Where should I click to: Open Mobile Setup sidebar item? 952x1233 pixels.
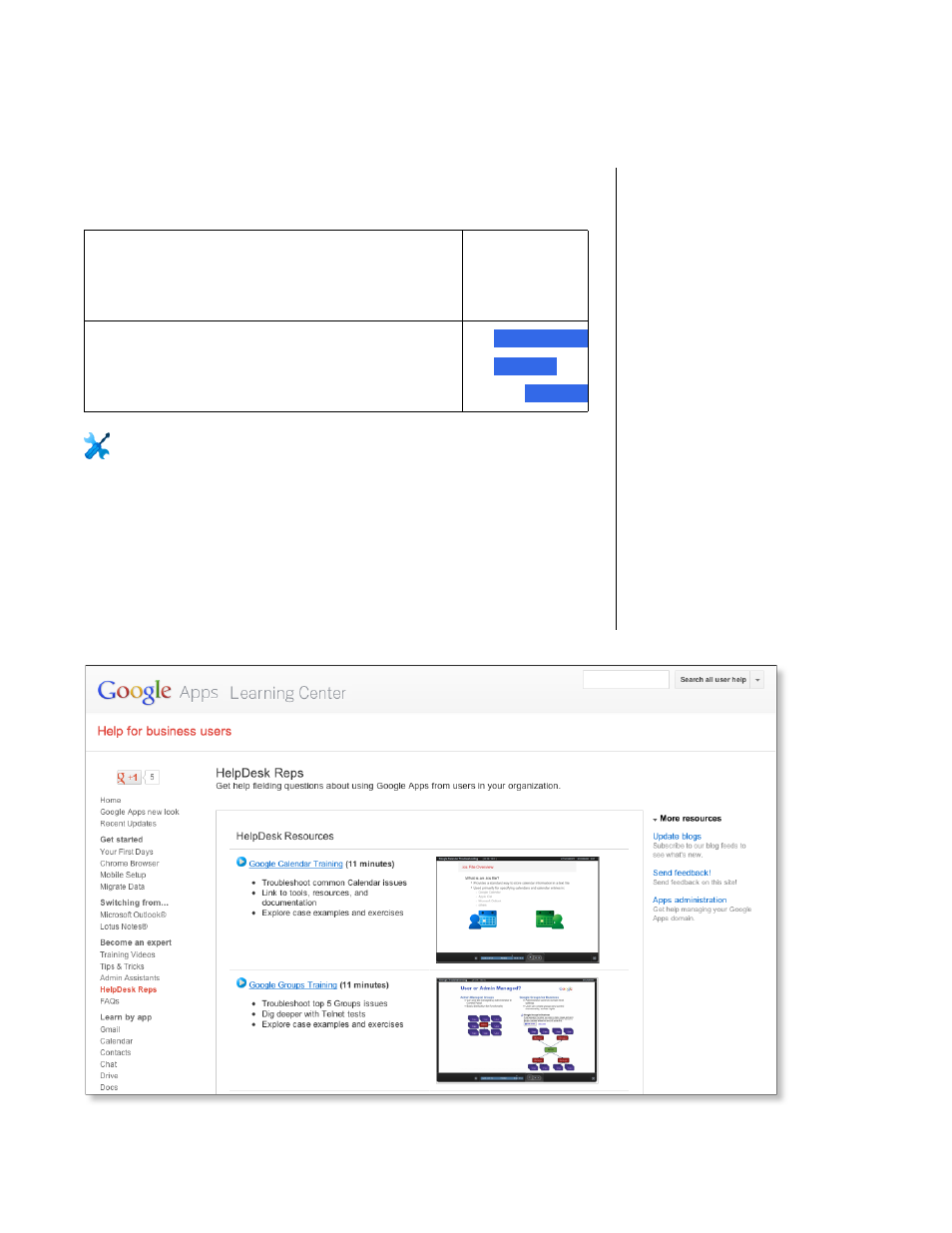[123, 875]
